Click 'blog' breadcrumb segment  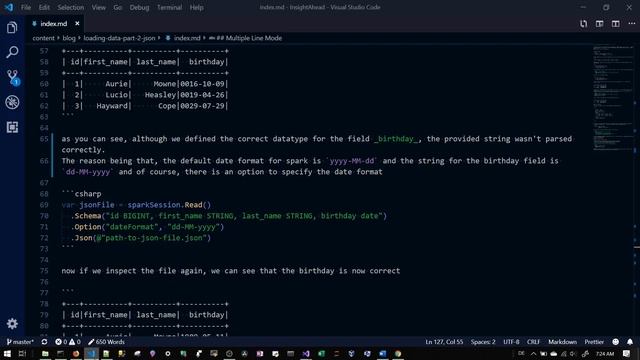pyautogui.click(x=69, y=38)
